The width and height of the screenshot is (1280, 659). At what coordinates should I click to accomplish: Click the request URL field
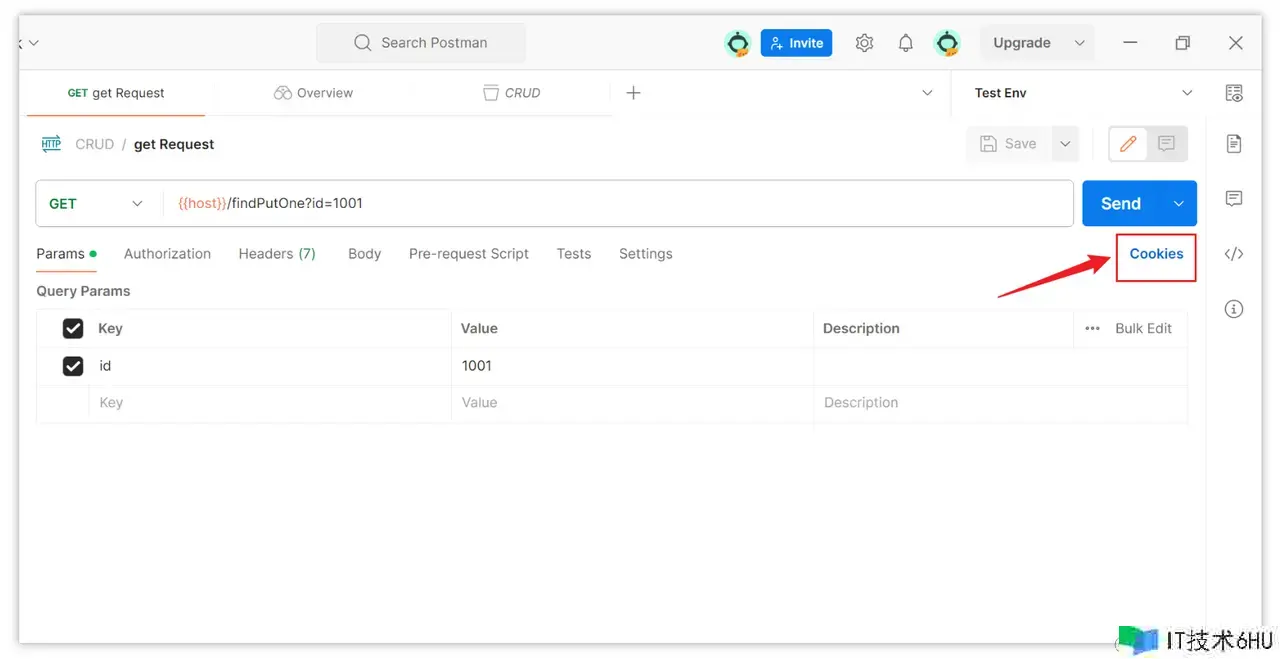click(x=618, y=204)
